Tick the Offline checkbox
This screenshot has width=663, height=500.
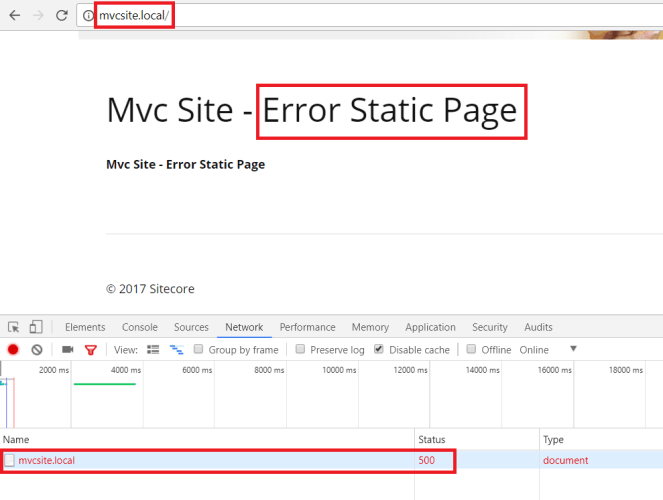click(473, 350)
